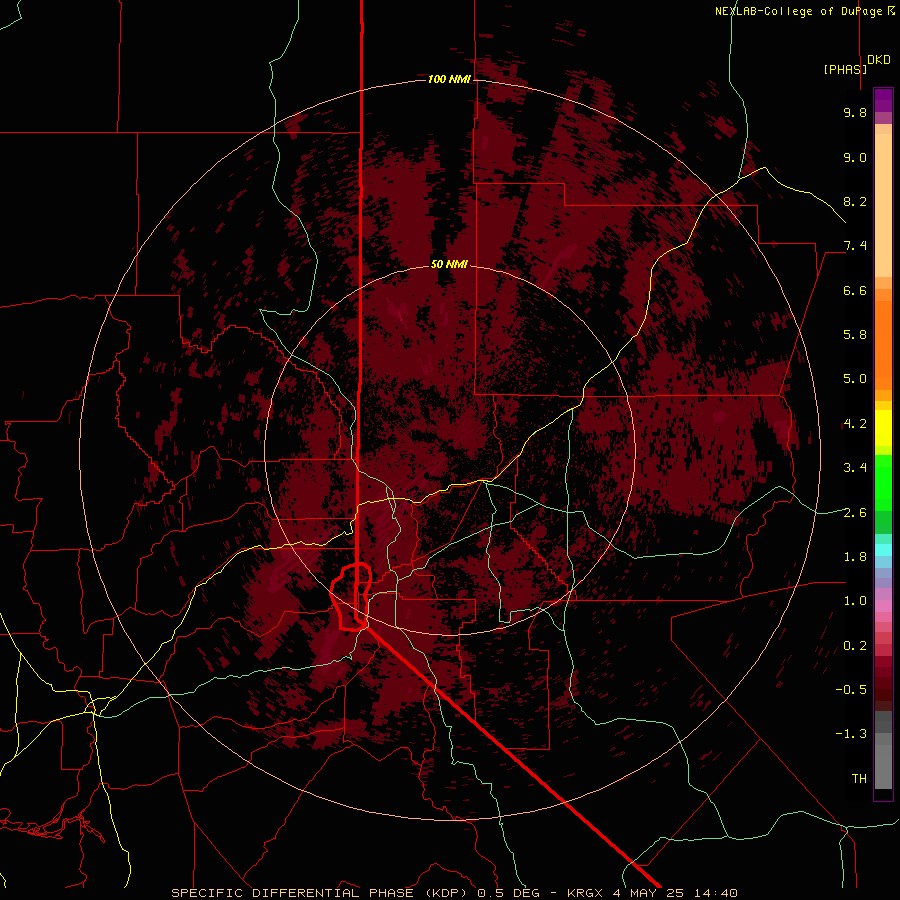Image resolution: width=900 pixels, height=900 pixels.
Task: Click the 7.4 scale value
Action: 855,246
